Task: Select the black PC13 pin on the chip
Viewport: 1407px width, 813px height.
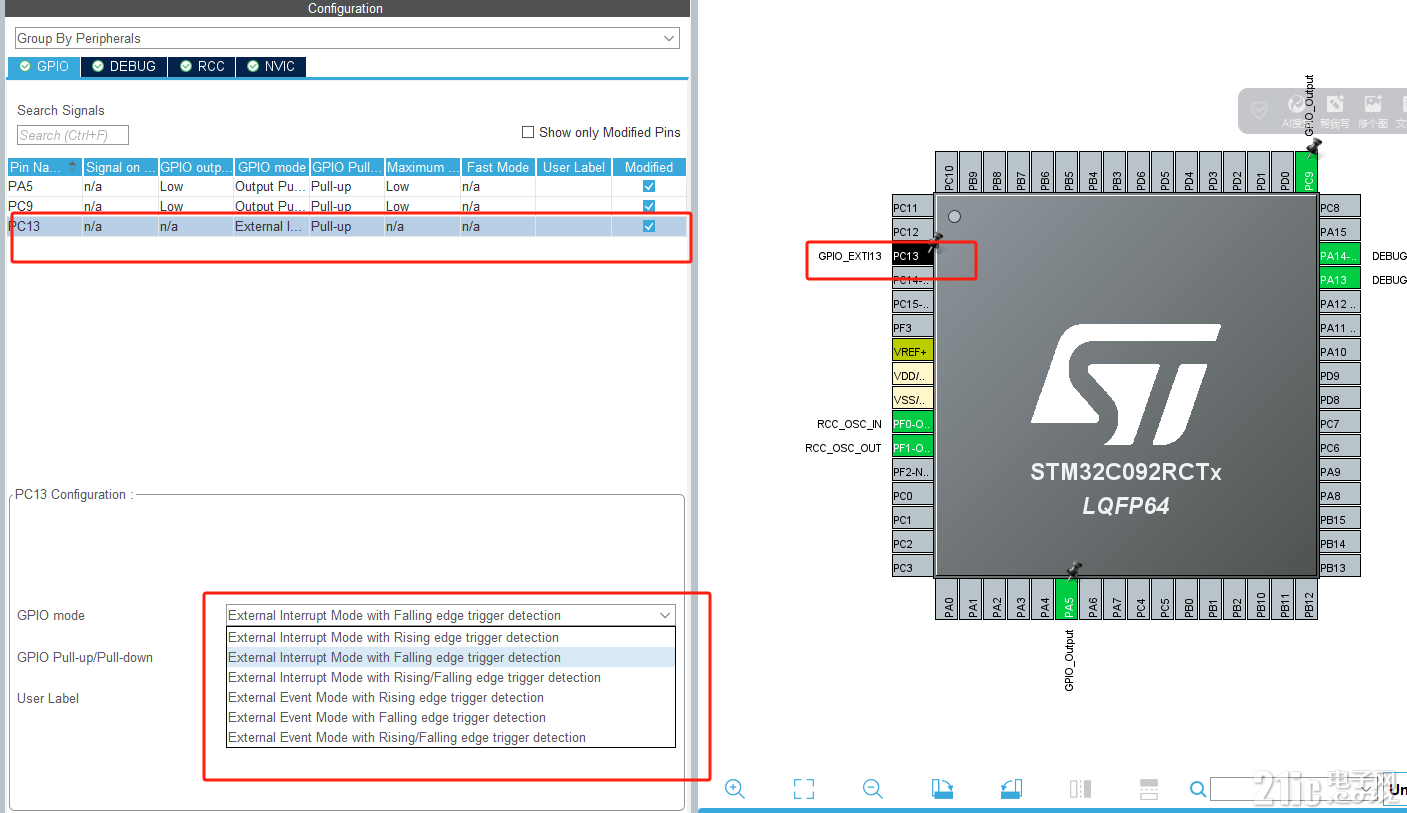Action: click(913, 256)
